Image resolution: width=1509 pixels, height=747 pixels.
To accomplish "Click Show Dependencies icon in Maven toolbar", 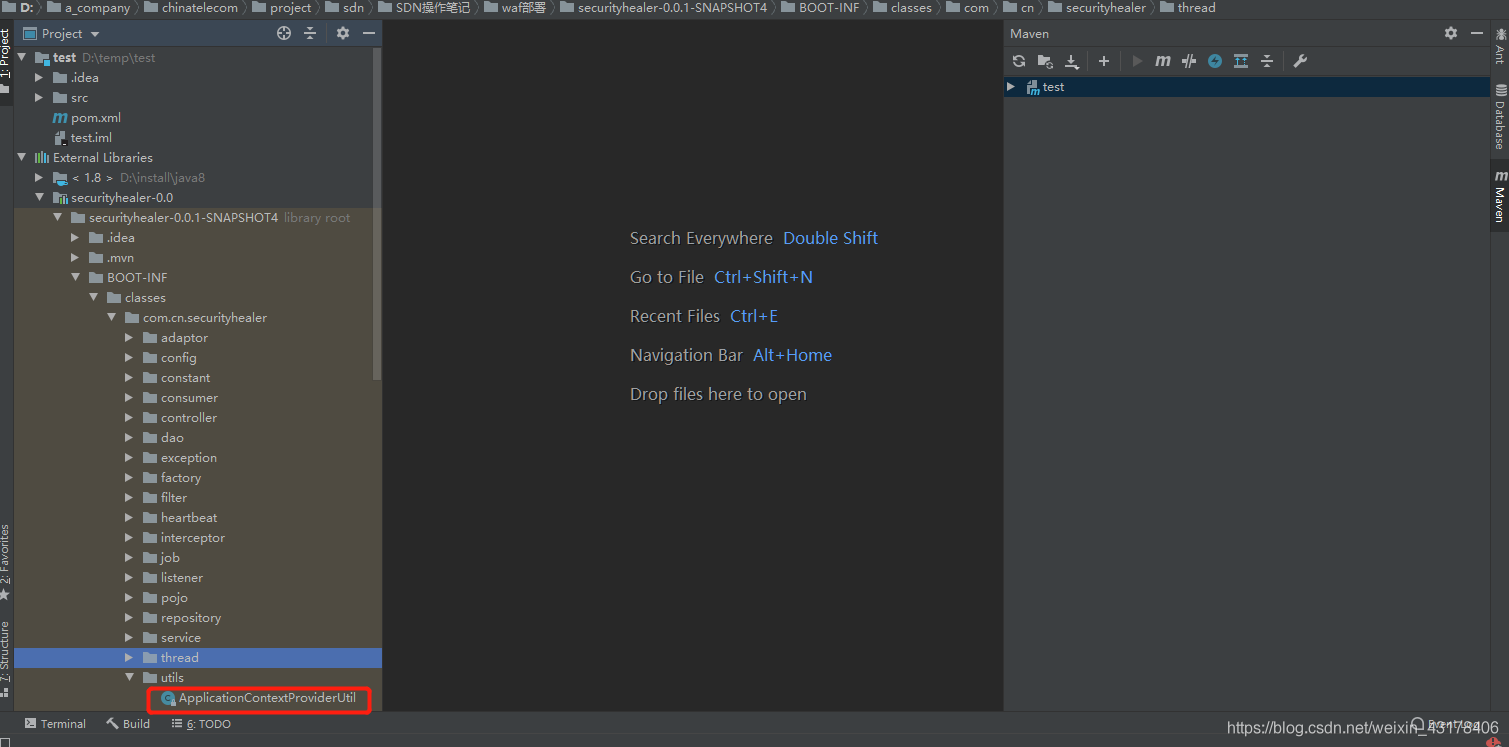I will 1241,61.
